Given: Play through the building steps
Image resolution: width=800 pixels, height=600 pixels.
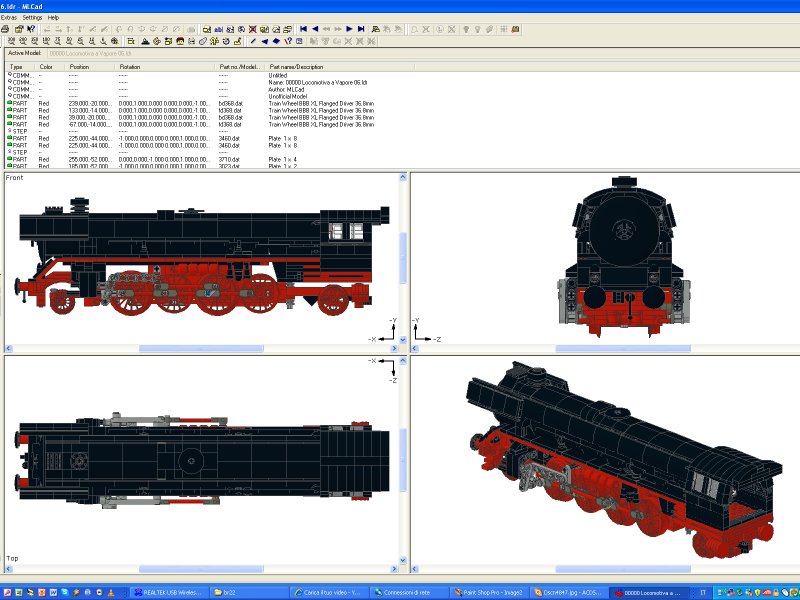Looking at the screenshot, I should [349, 29].
